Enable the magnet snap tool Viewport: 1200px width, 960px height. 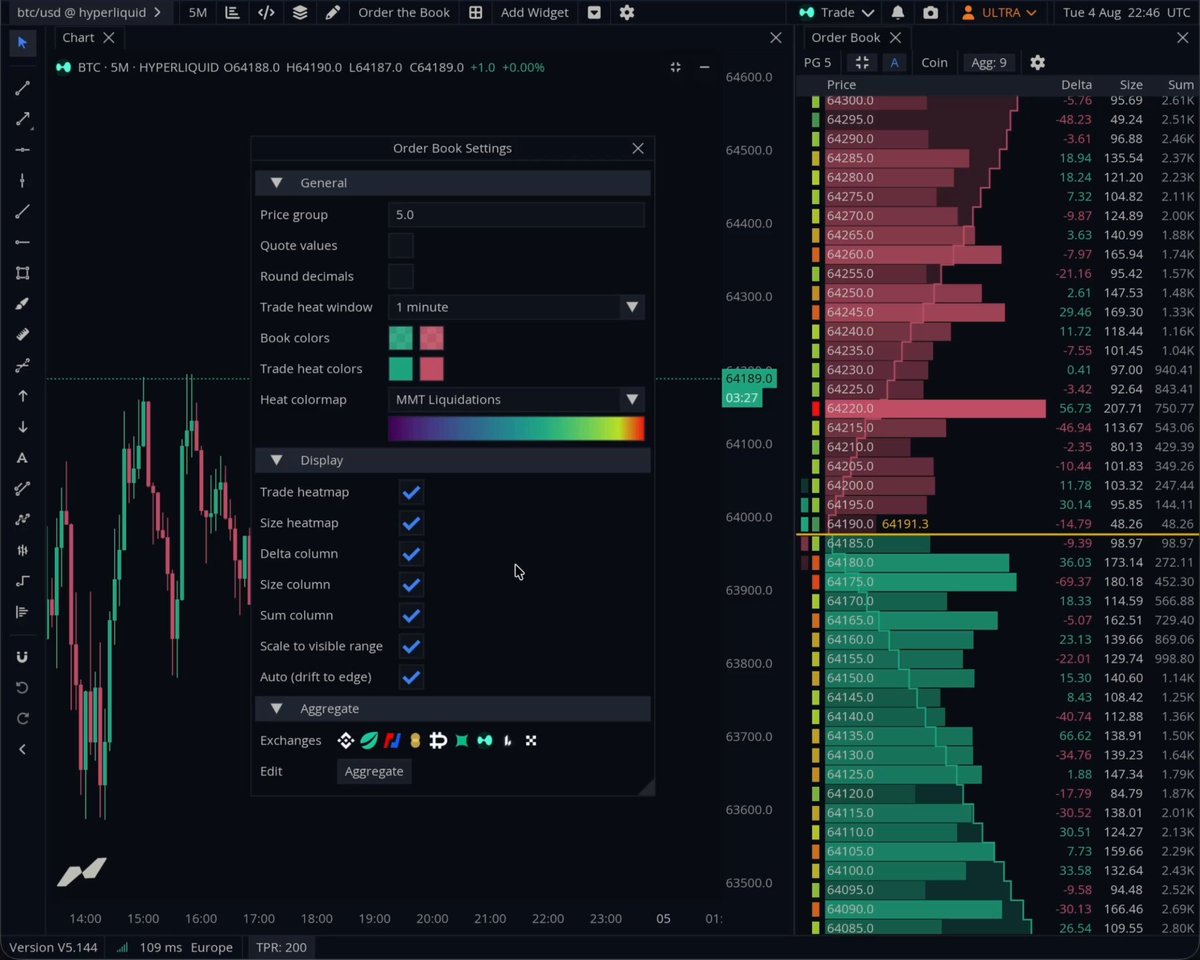[x=22, y=657]
